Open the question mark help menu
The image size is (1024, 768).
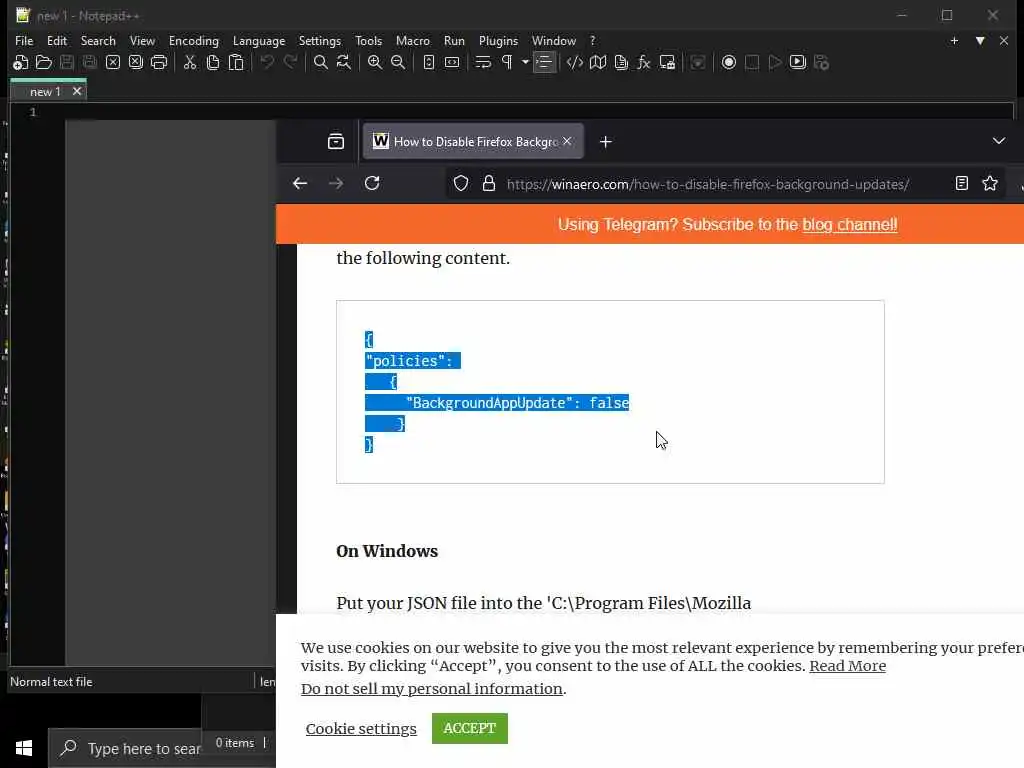point(593,40)
